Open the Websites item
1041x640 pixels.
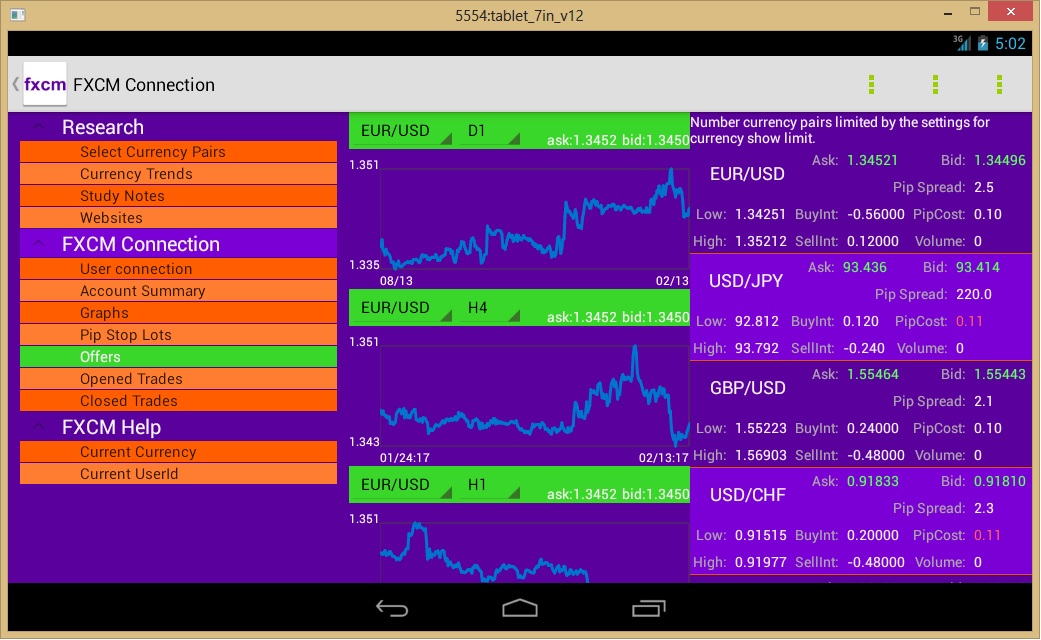click(x=179, y=218)
